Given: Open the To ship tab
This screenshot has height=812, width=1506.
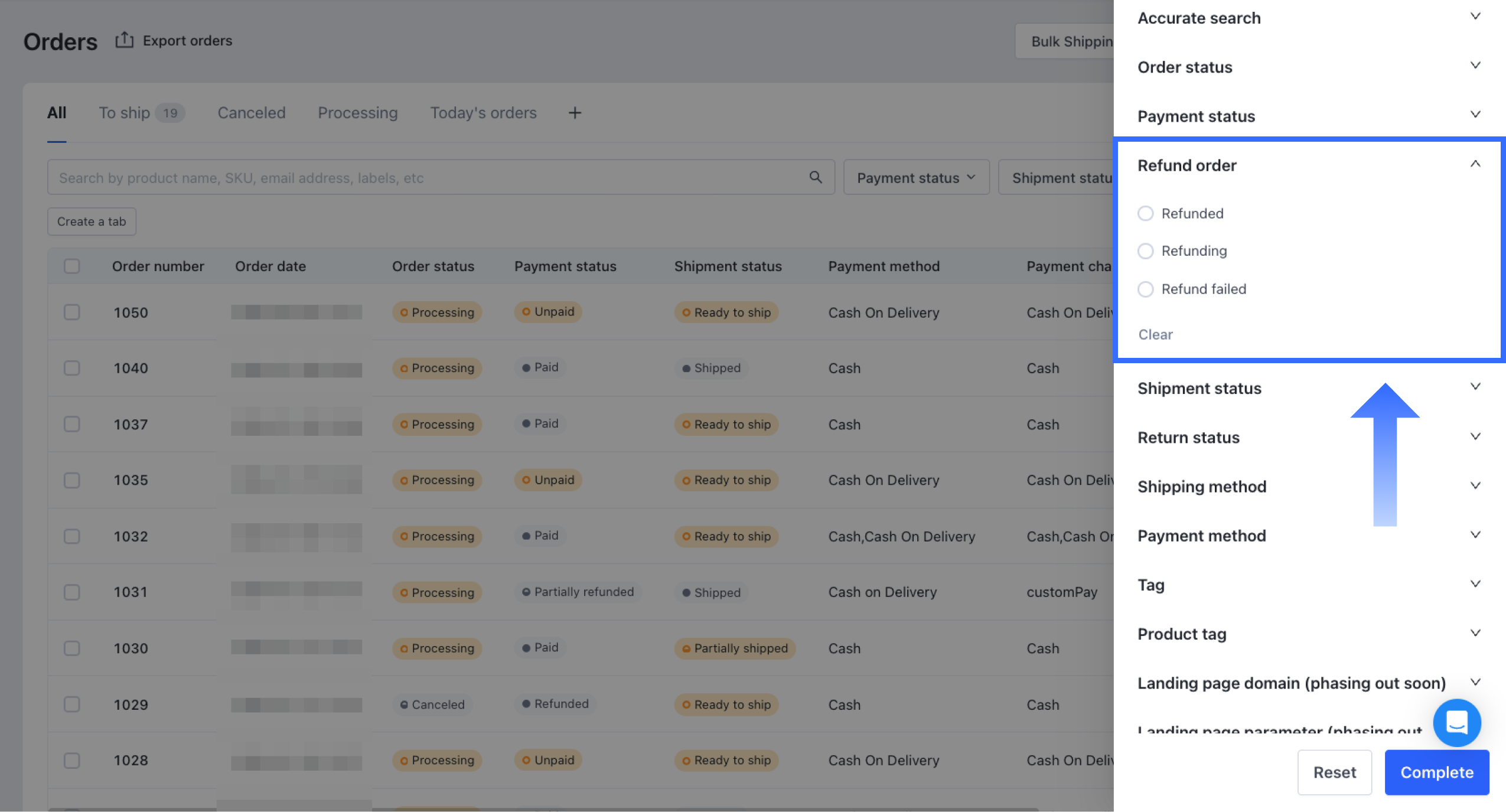Looking at the screenshot, I should tap(125, 113).
